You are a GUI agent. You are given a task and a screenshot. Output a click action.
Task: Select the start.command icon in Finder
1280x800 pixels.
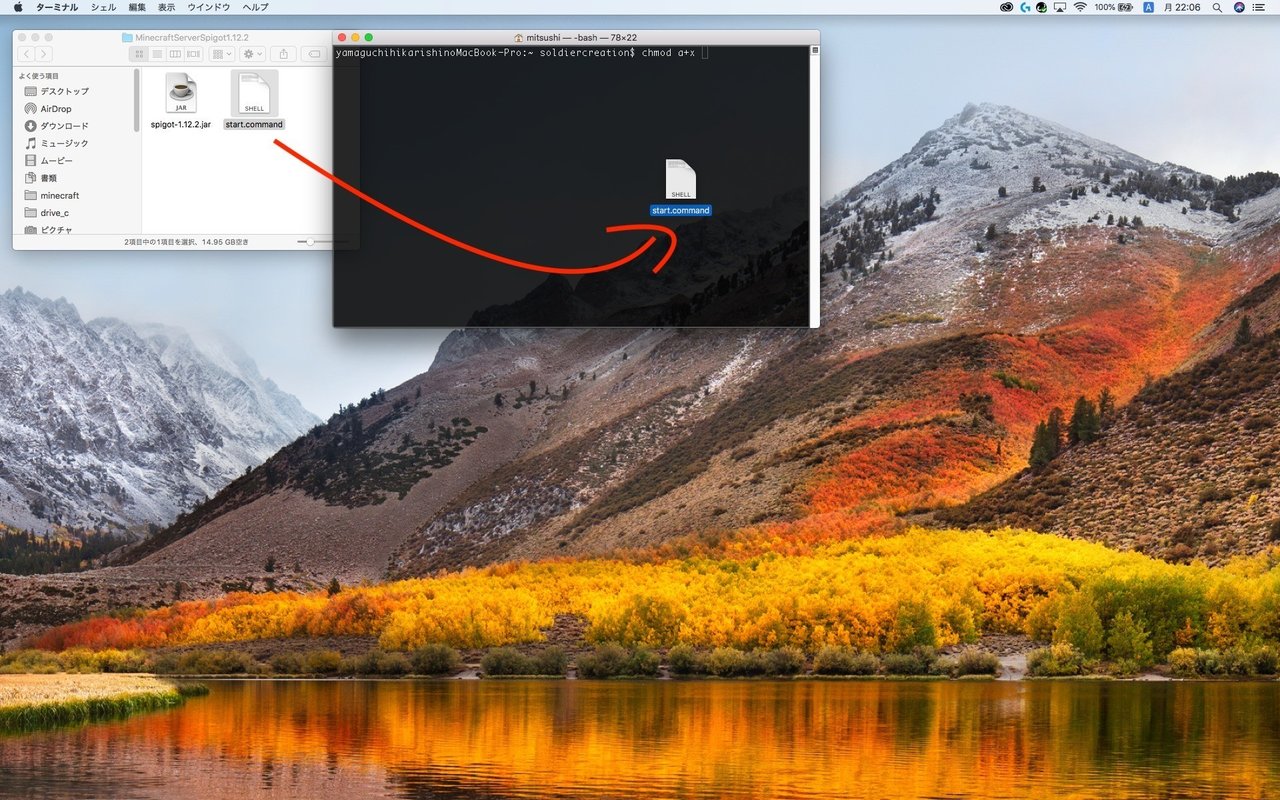point(255,93)
